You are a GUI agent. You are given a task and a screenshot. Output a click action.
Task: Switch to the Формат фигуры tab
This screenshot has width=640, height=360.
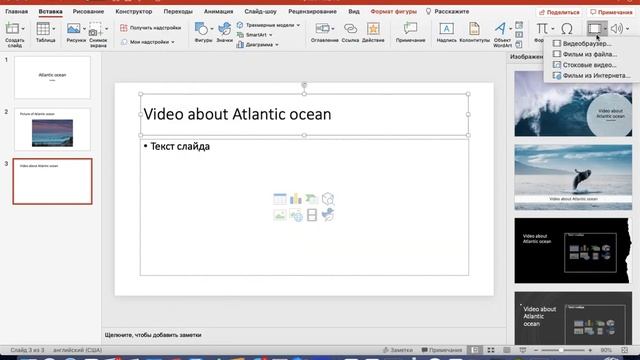[393, 11]
